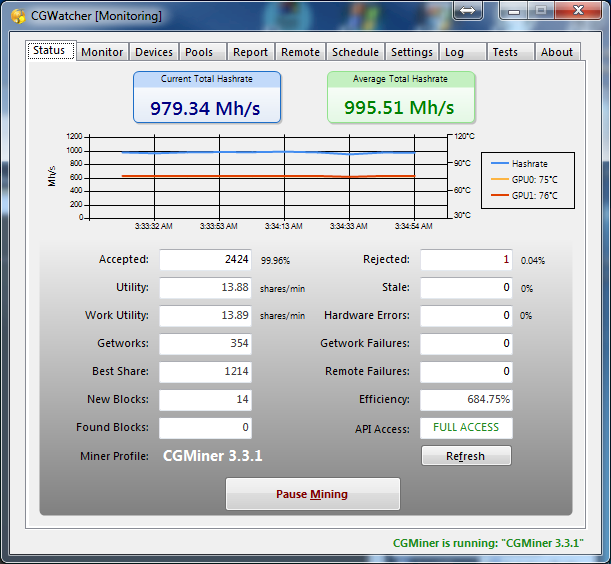Switch to the Pools tab

[203, 52]
